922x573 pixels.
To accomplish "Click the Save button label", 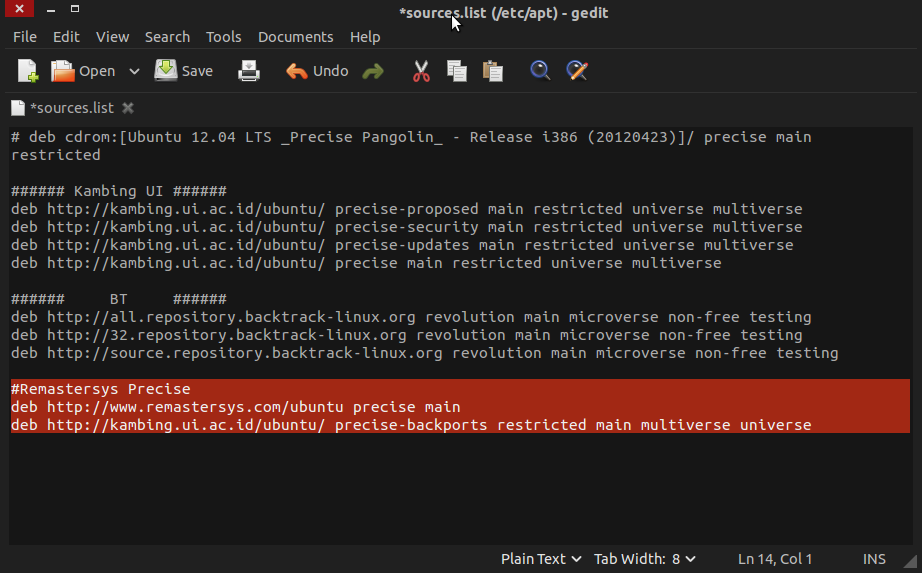I will pos(197,71).
